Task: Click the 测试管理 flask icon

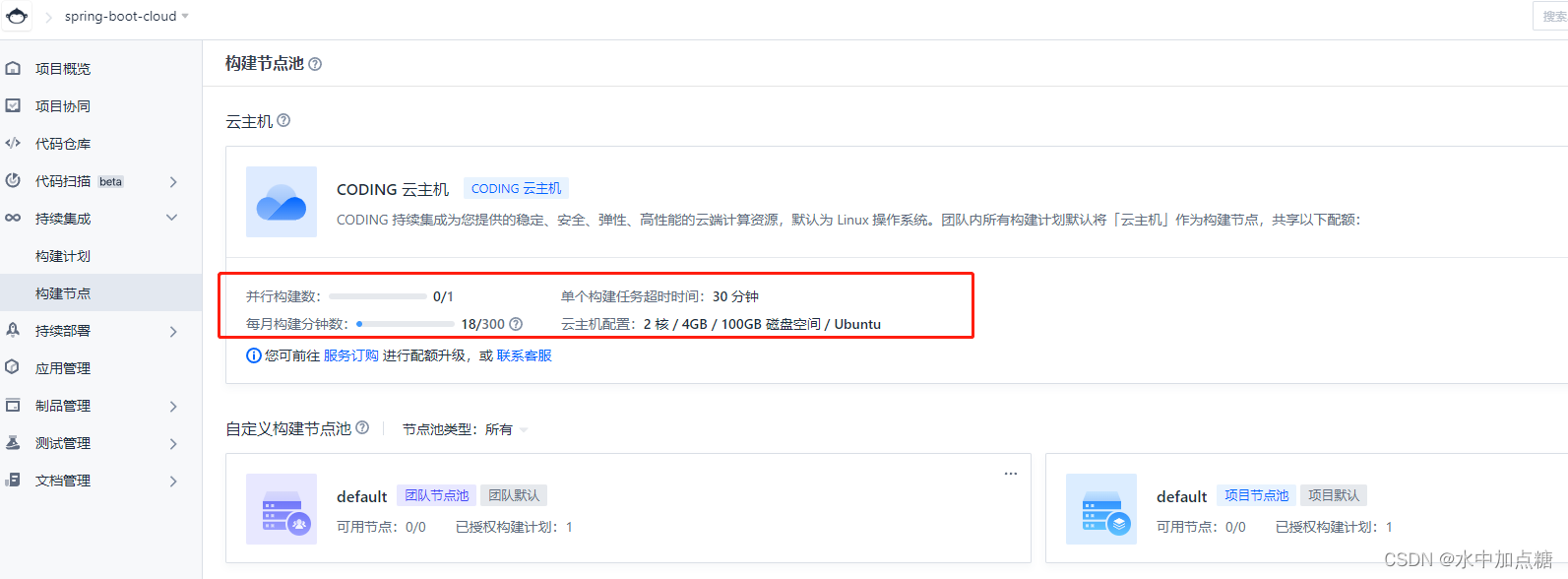Action: coord(13,442)
